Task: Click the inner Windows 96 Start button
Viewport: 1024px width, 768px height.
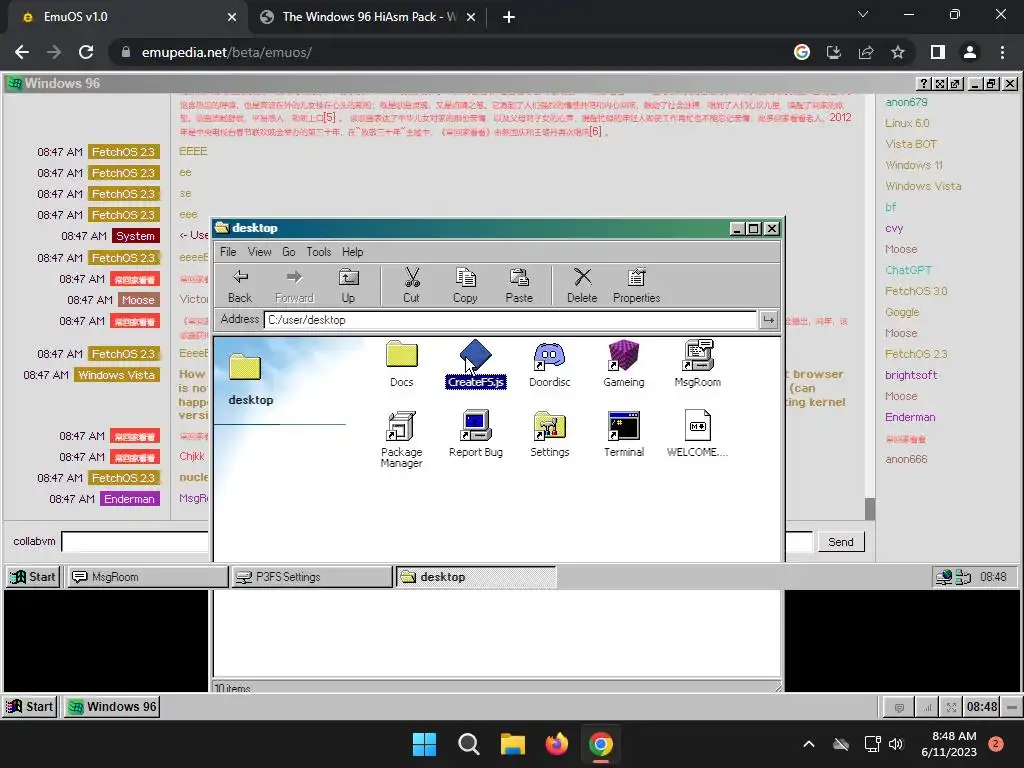Action: tap(33, 577)
